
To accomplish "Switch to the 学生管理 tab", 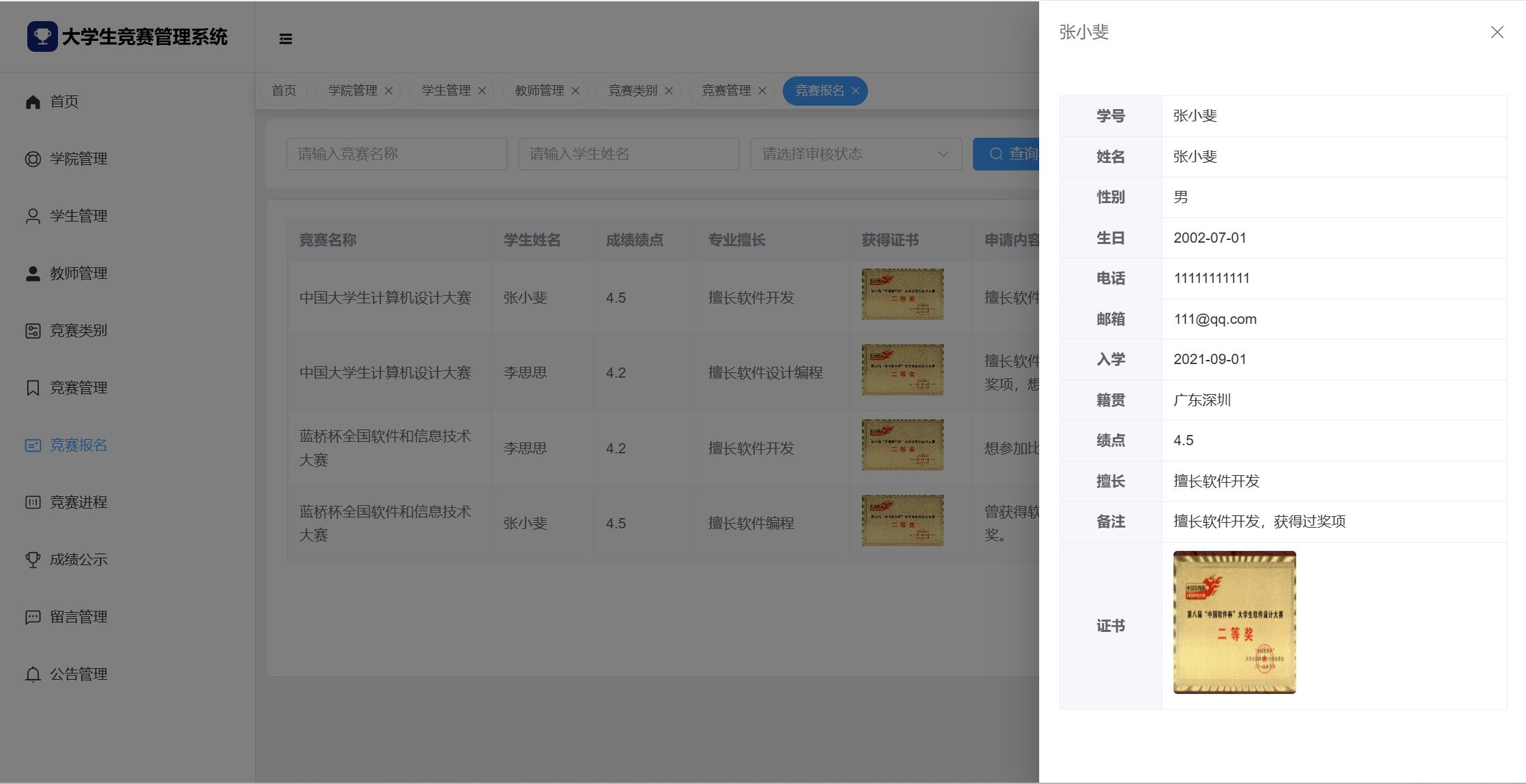I will point(446,91).
